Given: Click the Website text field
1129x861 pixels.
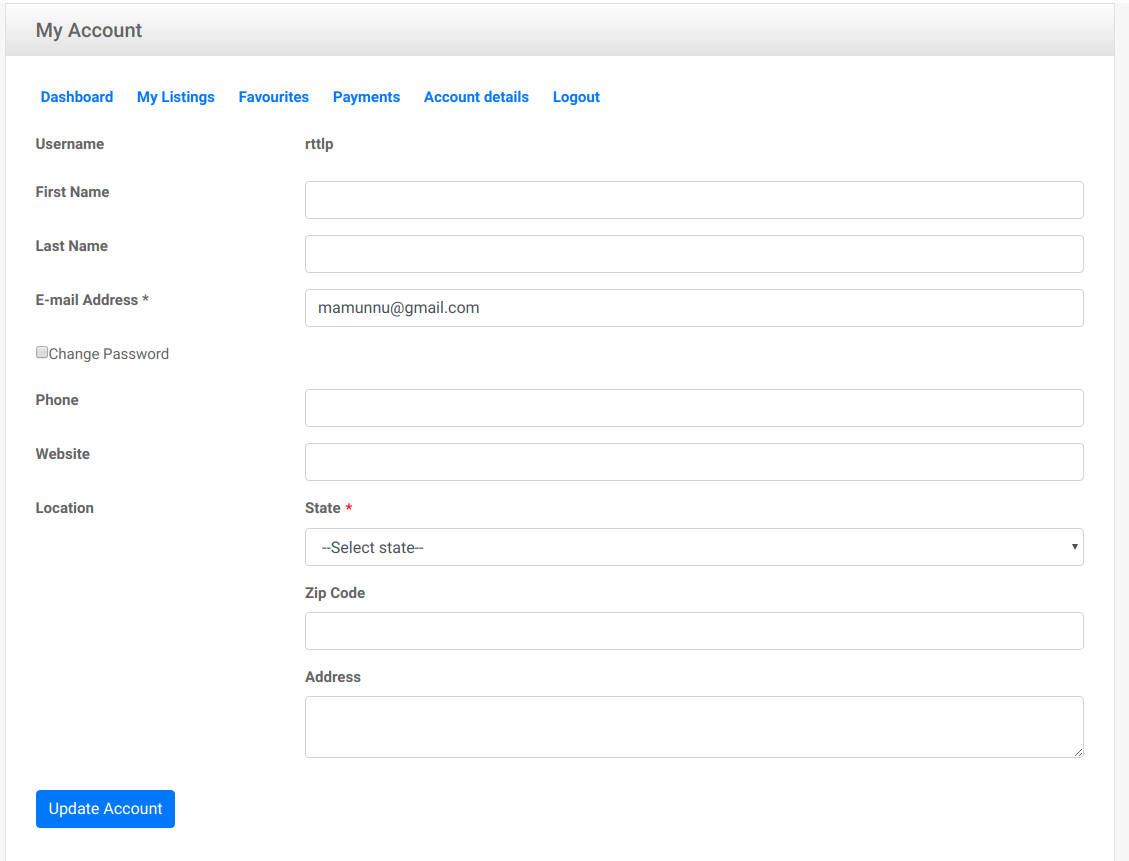Looking at the screenshot, I should point(694,462).
